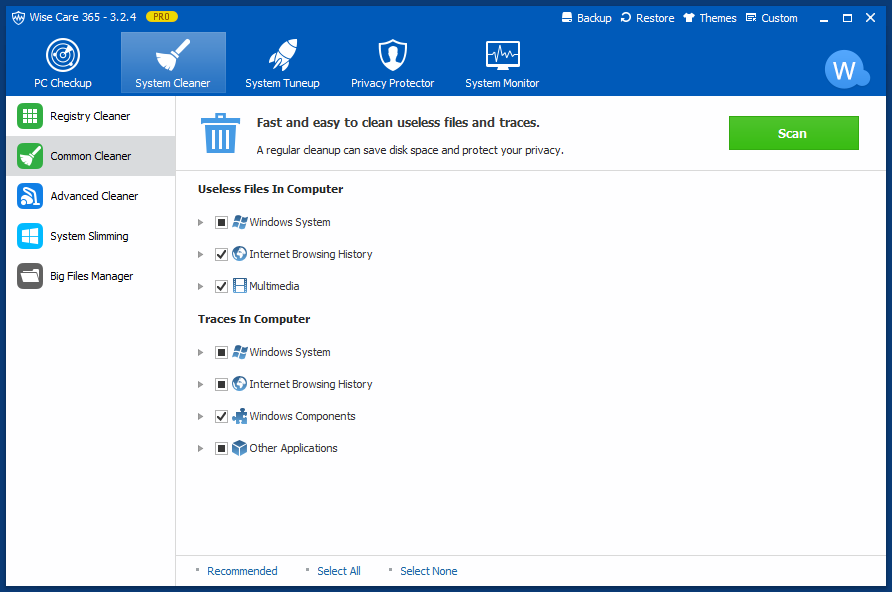Screen dimensions: 892x592
Task: Click the globe icon under Traces In Computer
Action: coord(240,384)
